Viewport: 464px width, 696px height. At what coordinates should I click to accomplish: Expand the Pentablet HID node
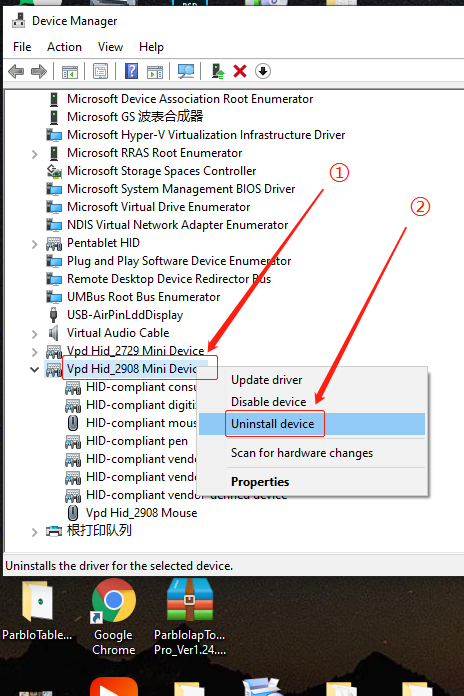[35, 244]
